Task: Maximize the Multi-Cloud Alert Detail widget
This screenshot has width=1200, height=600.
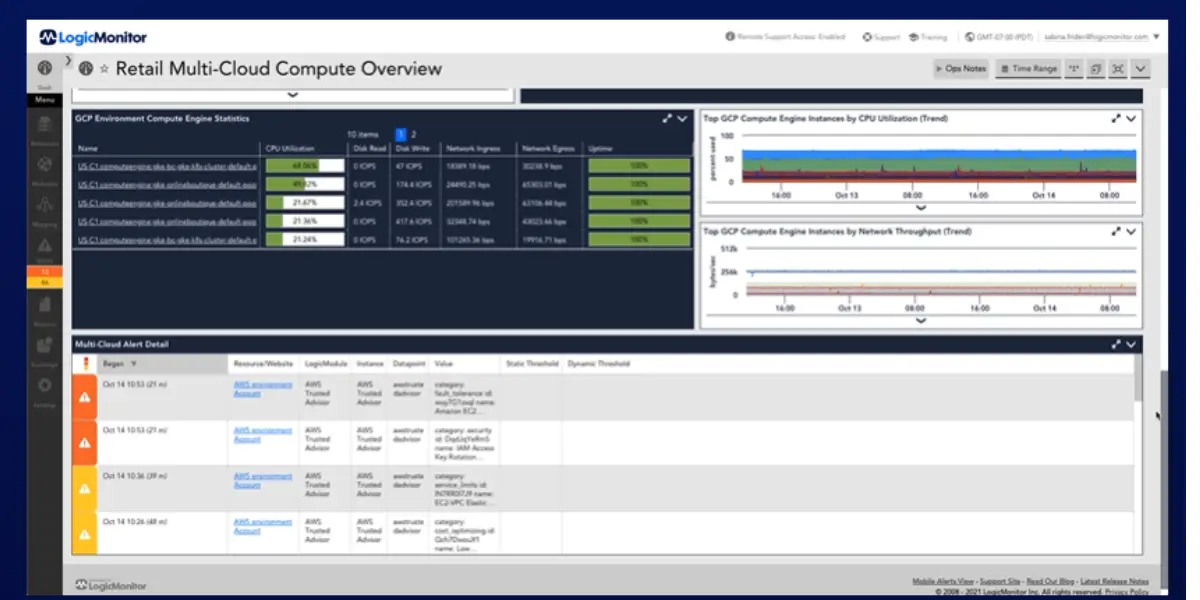Action: tap(1116, 344)
